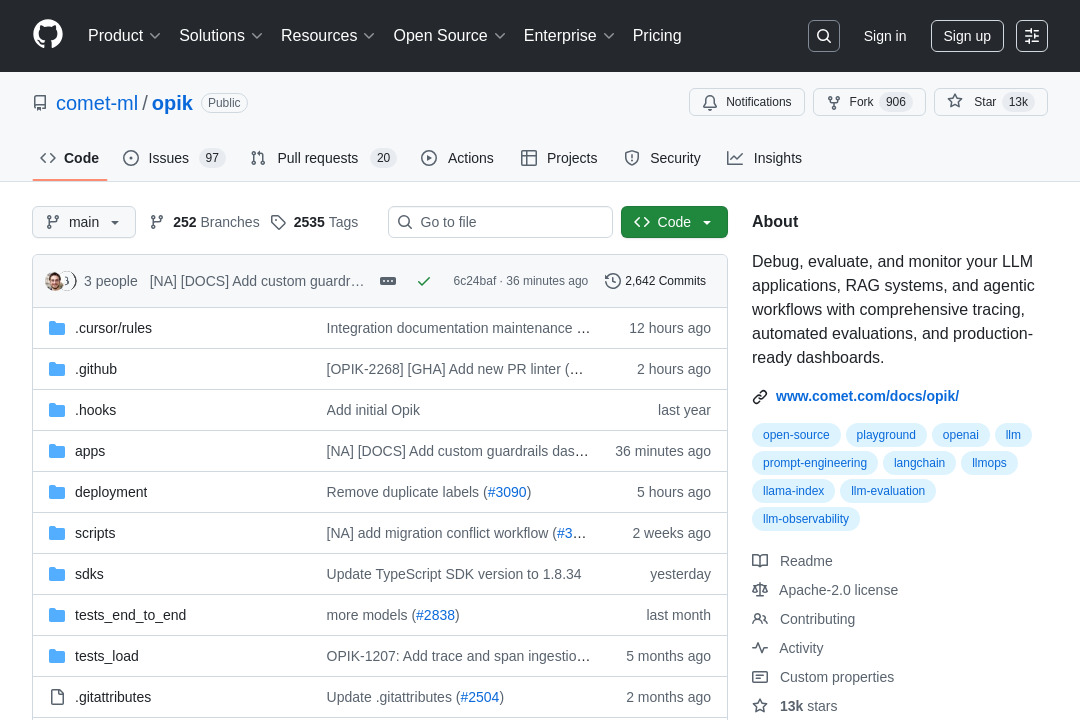Screen dimensions: 1080x720
Task: Open the comet-ml owner link
Action: [x=97, y=103]
